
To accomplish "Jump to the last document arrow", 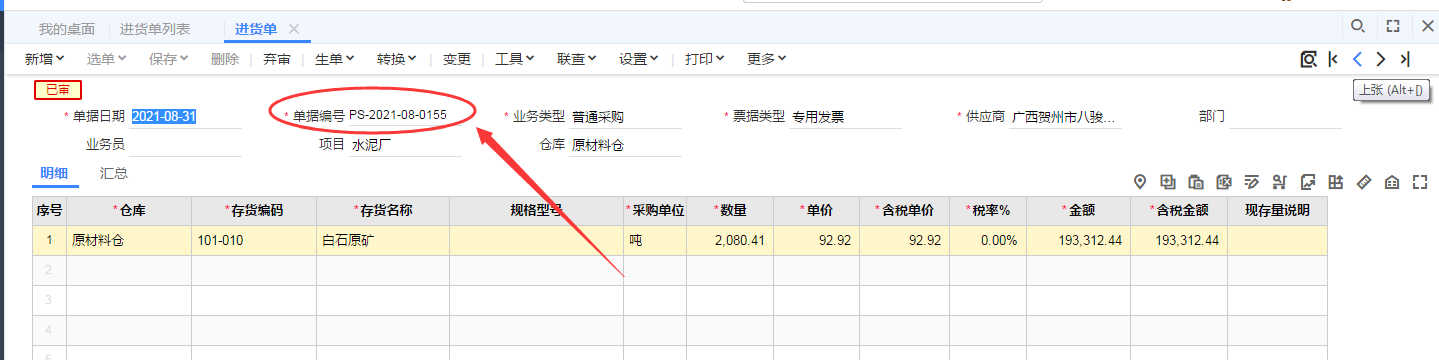I will coord(1405,59).
